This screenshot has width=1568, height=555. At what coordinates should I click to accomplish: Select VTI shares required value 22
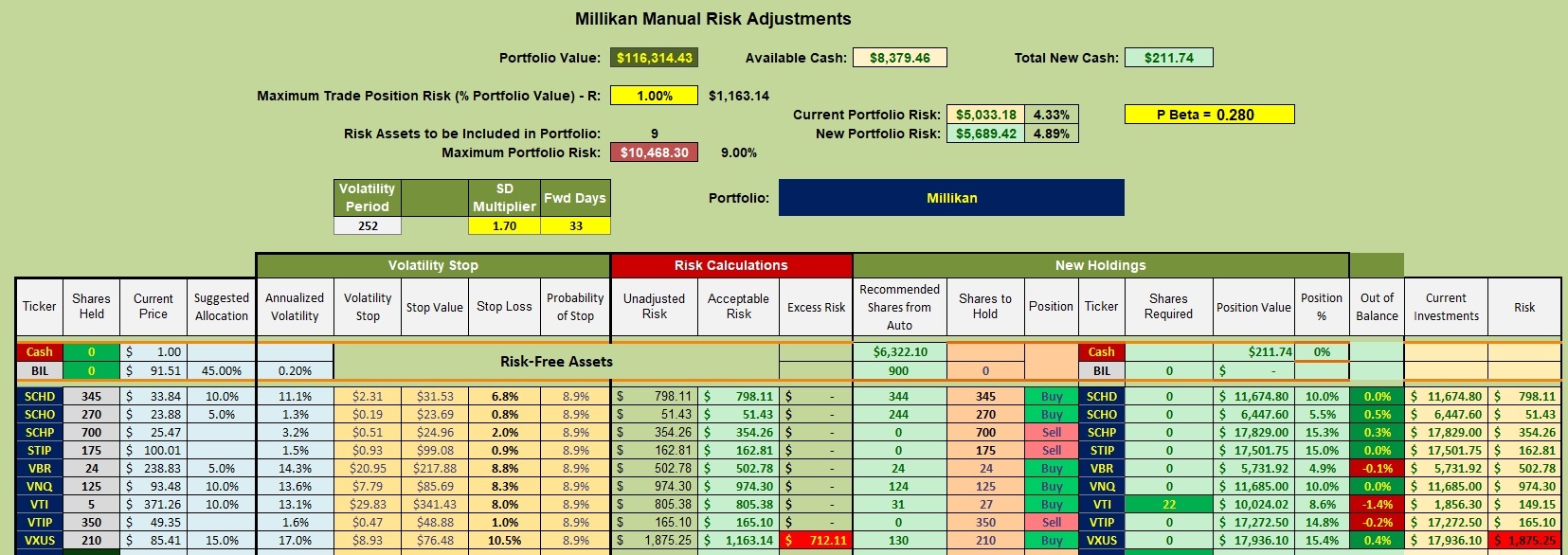click(1169, 505)
